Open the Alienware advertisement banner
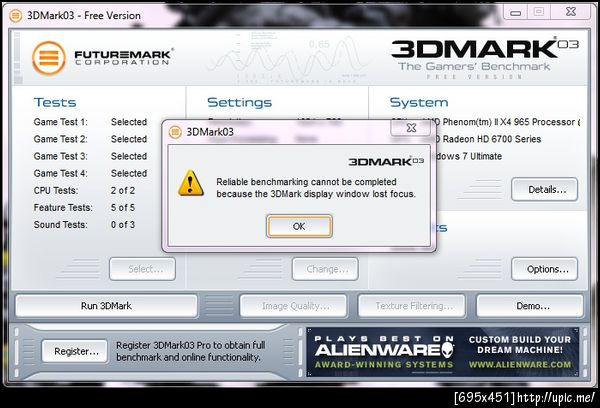The image size is (600, 408). click(x=442, y=352)
